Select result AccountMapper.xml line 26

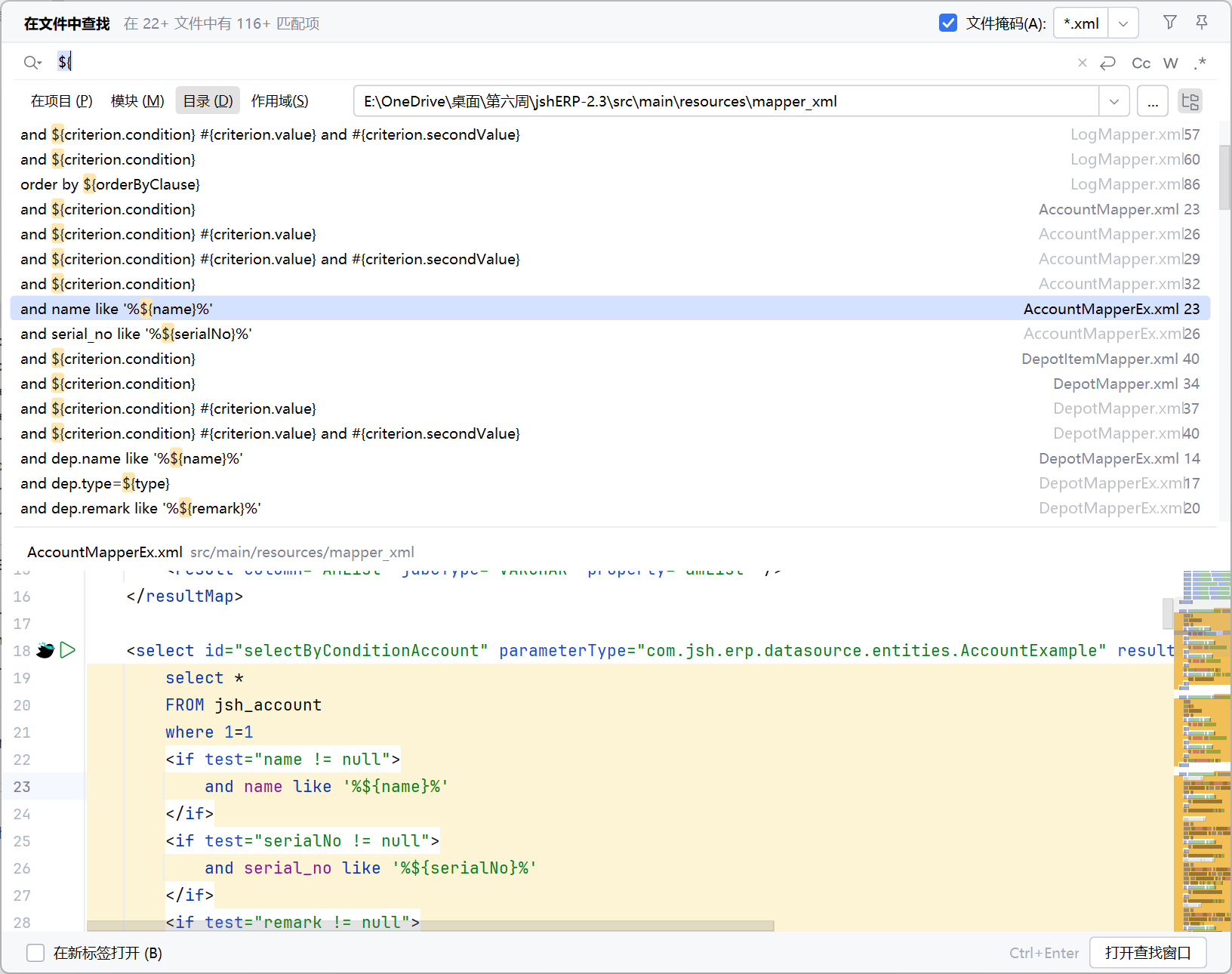610,234
